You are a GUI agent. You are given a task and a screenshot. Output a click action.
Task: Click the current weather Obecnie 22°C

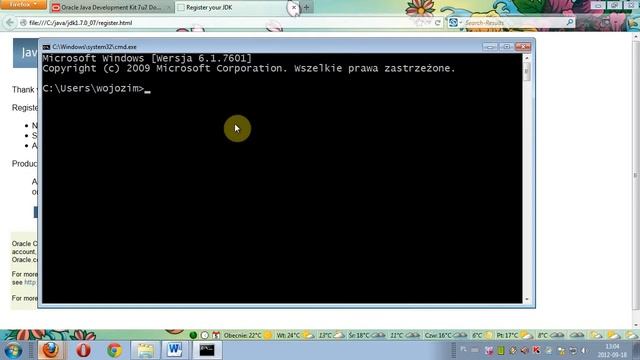click(x=247, y=336)
